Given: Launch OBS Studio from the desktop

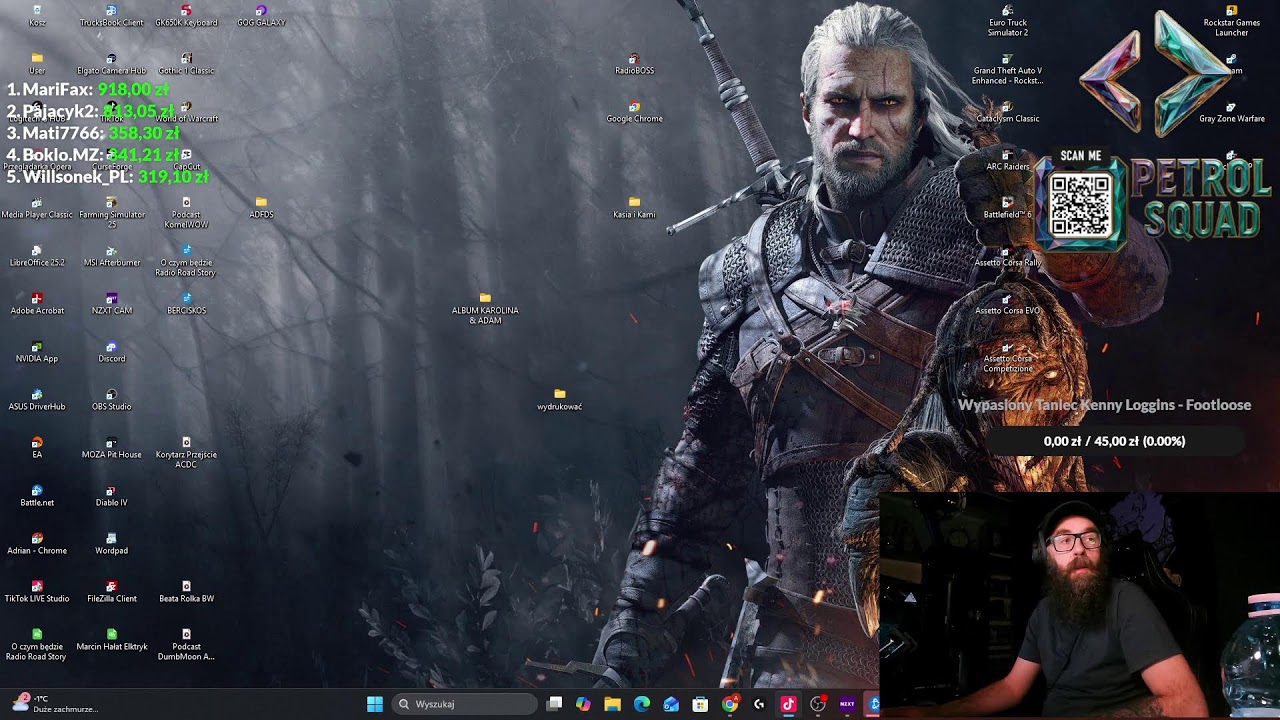Looking at the screenshot, I should pos(111,399).
